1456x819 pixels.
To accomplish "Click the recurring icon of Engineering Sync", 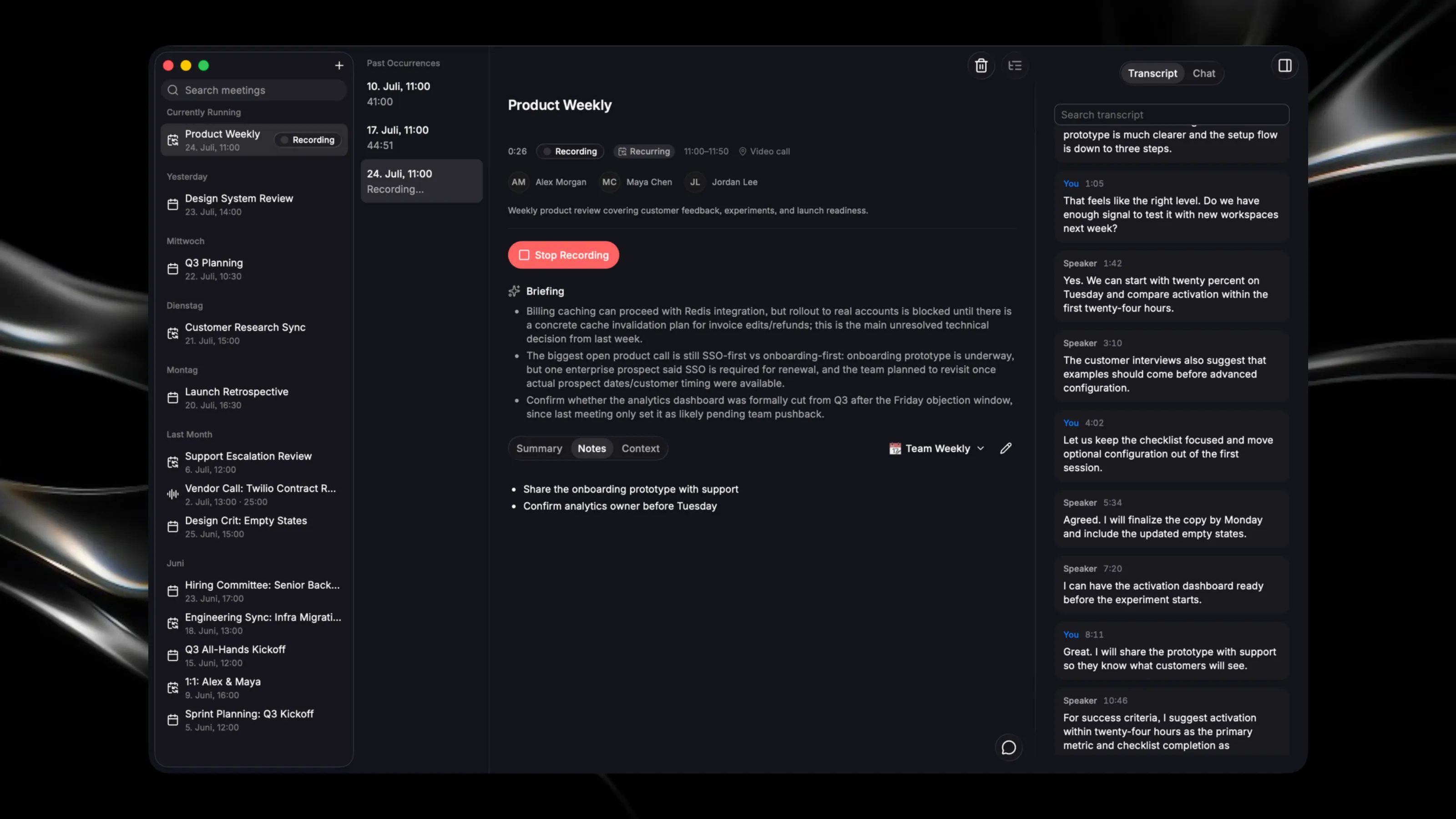I will pyautogui.click(x=173, y=623).
